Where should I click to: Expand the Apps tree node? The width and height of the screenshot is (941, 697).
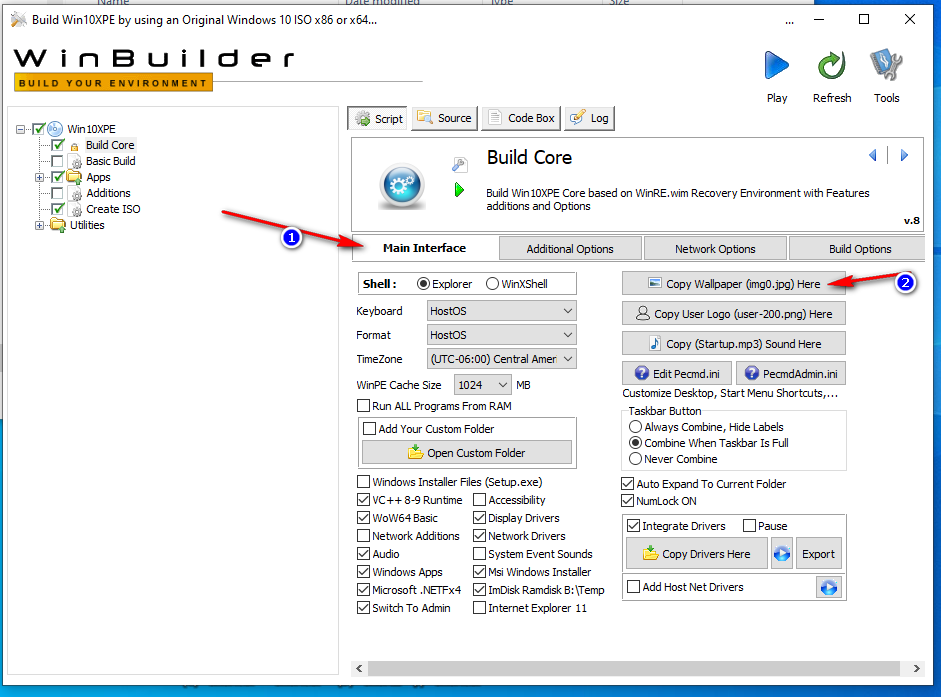pyautogui.click(x=40, y=178)
